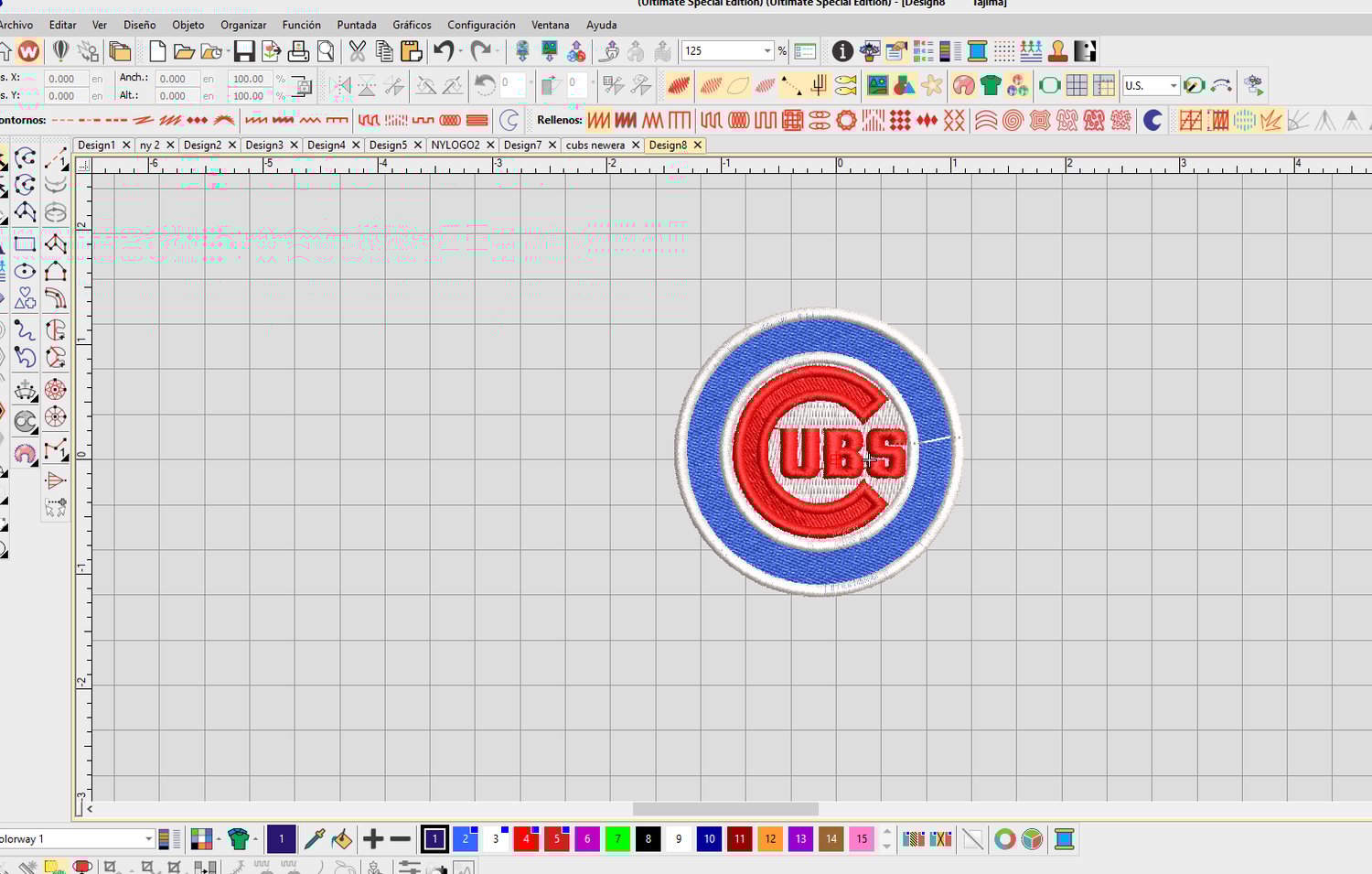Viewport: 1372px width, 874px height.
Task: Click the Undo arrow
Action: (444, 51)
